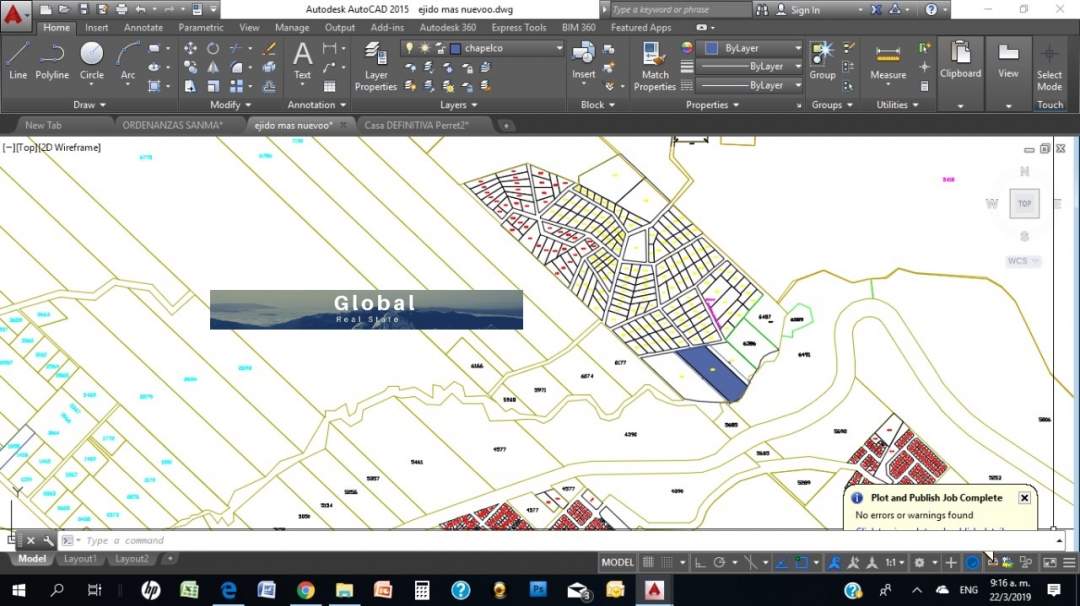Image resolution: width=1080 pixels, height=606 pixels.
Task: Click the Autodesk Exchange X icon
Action: 876,10
